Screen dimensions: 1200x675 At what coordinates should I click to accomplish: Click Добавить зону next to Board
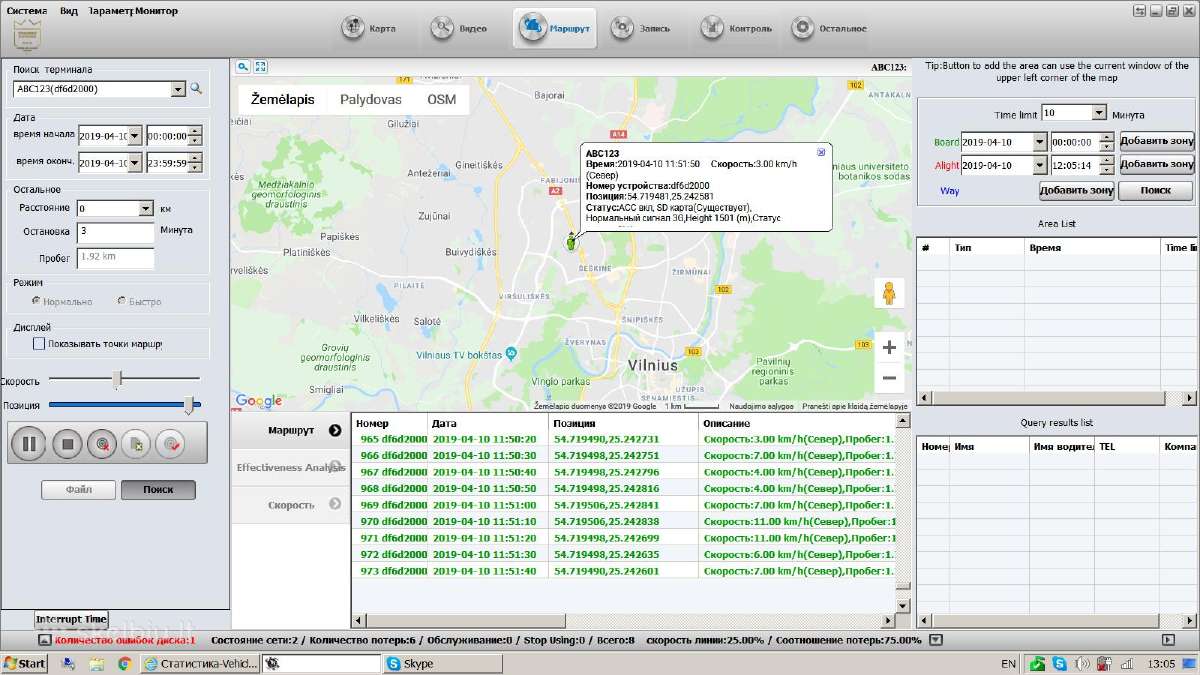pos(1157,142)
